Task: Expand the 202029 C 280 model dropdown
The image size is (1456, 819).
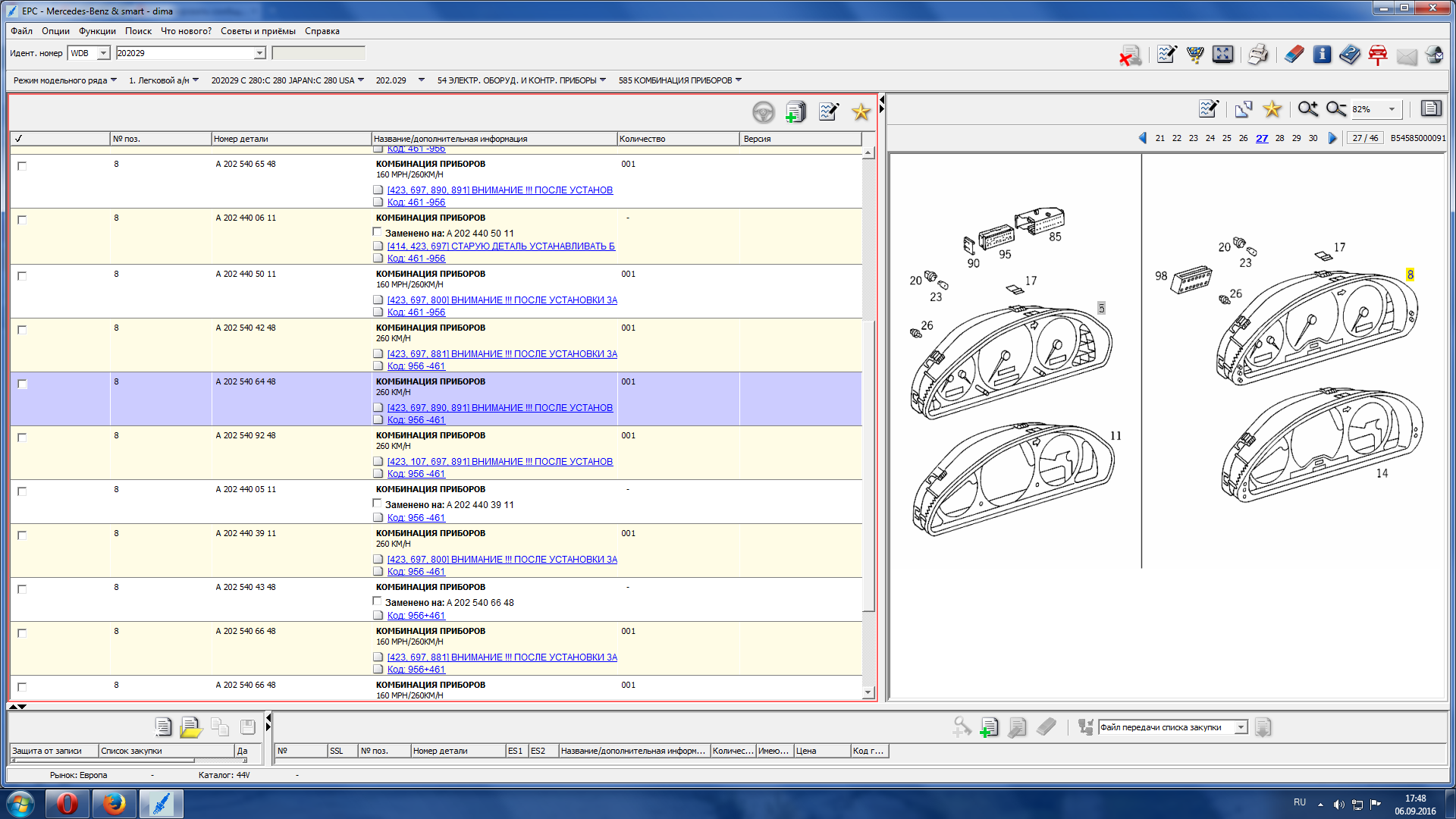Action: pos(361,80)
